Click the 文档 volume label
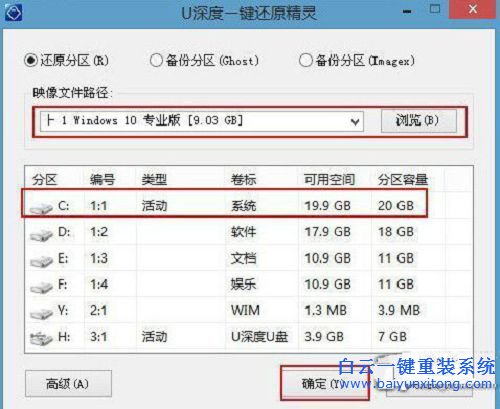Image resolution: width=500 pixels, height=409 pixels. point(244,258)
